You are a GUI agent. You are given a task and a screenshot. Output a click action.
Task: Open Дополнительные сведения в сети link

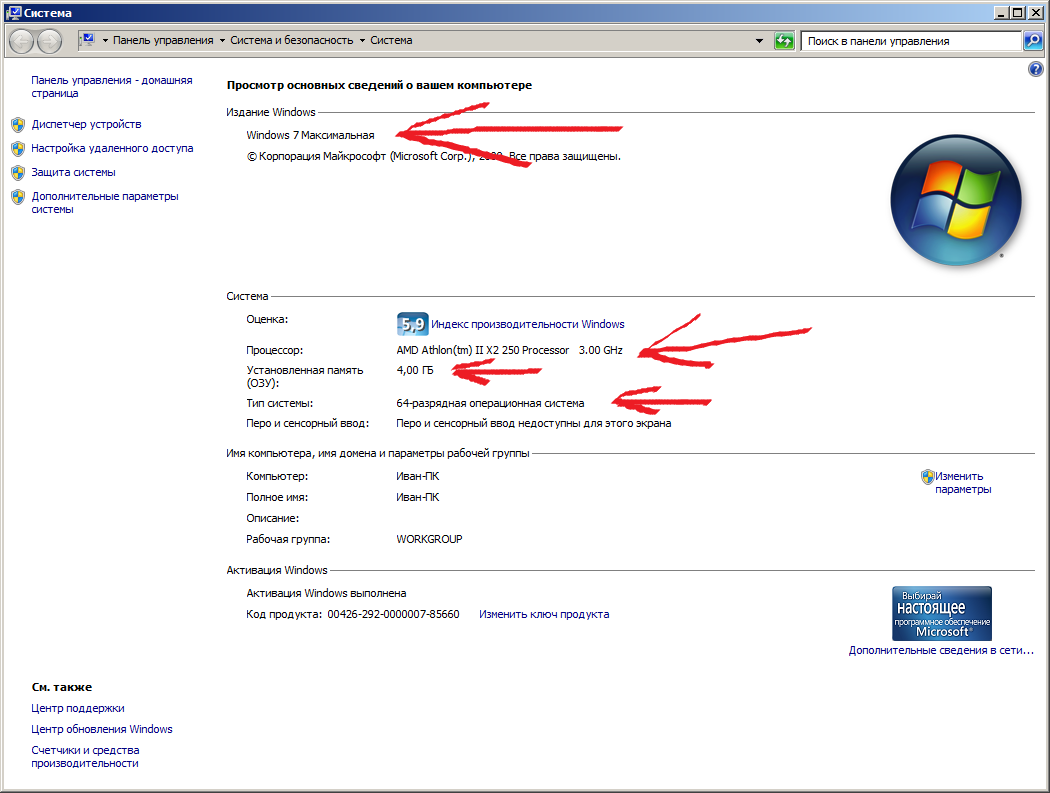tap(941, 650)
